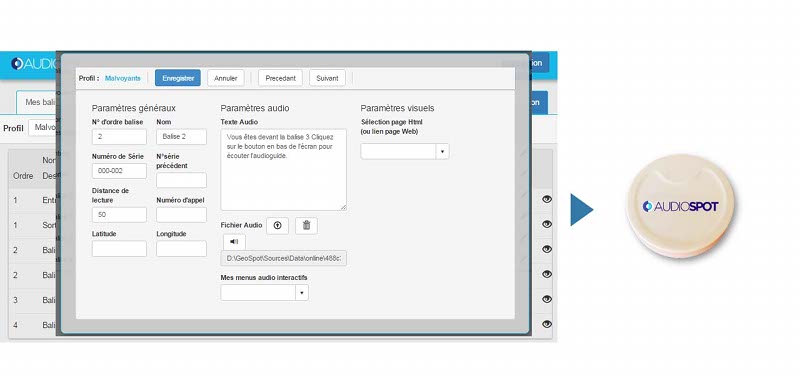Click the Paramètres visuels heading
800x375 pixels.
397,108
